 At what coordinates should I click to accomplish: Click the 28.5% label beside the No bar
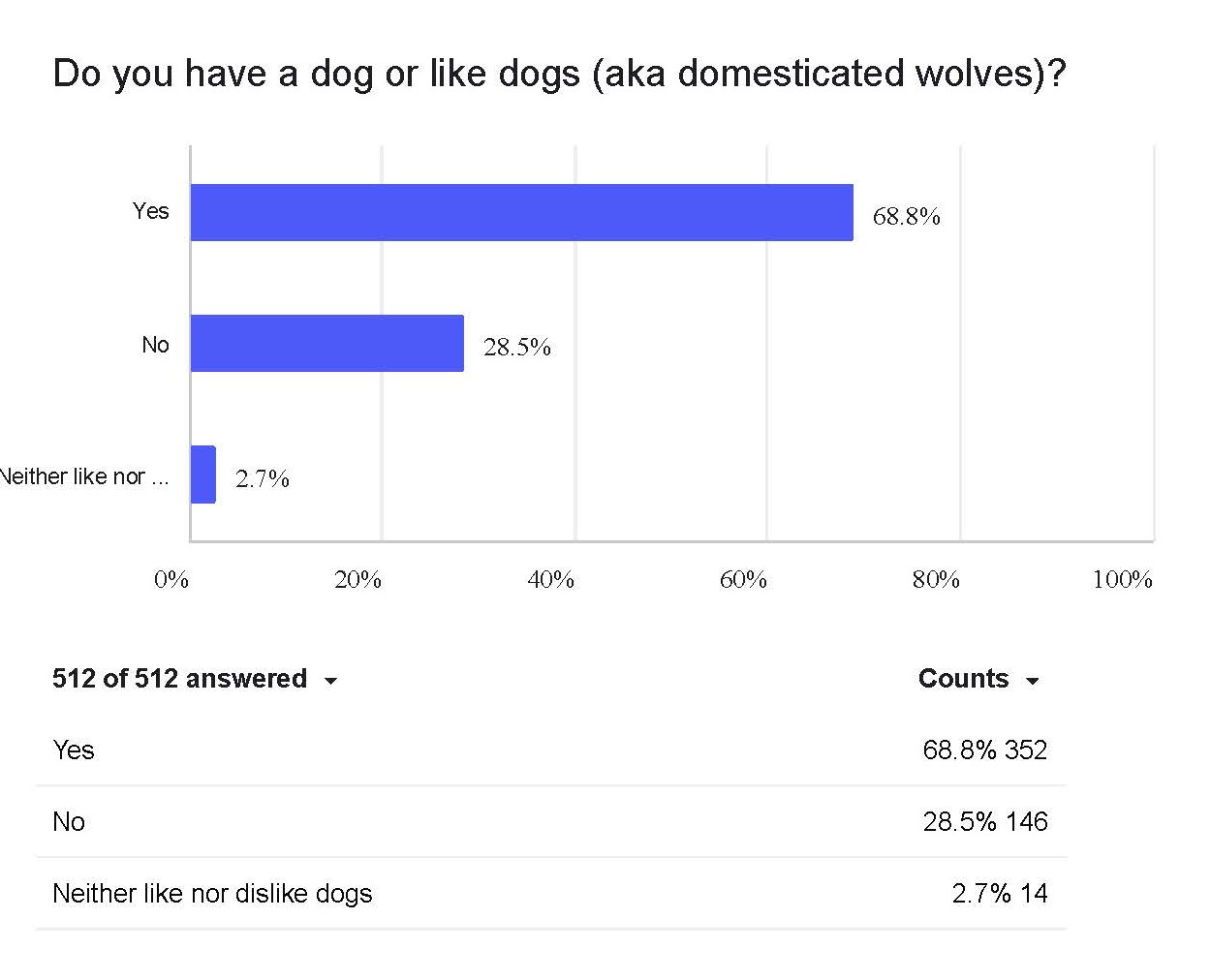(516, 347)
